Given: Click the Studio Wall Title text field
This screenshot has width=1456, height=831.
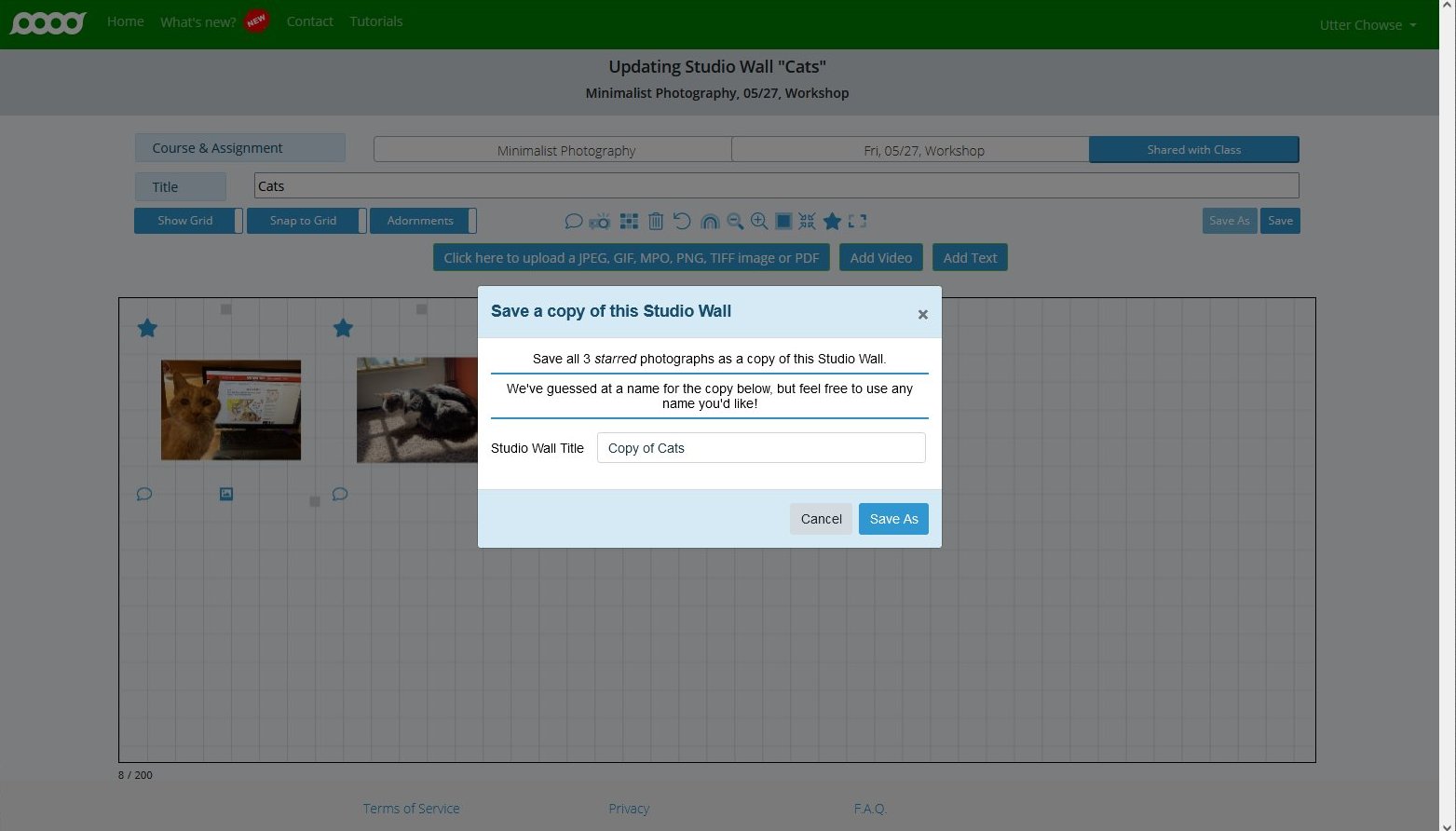Looking at the screenshot, I should point(760,448).
